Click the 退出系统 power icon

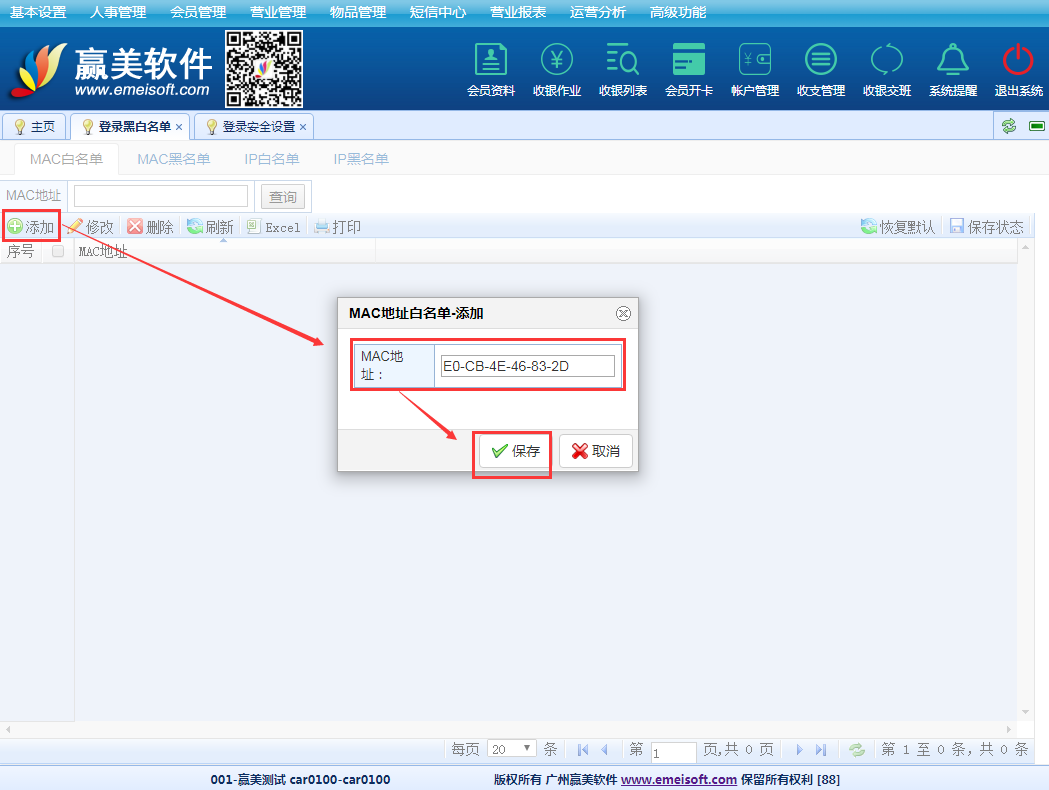click(1018, 62)
